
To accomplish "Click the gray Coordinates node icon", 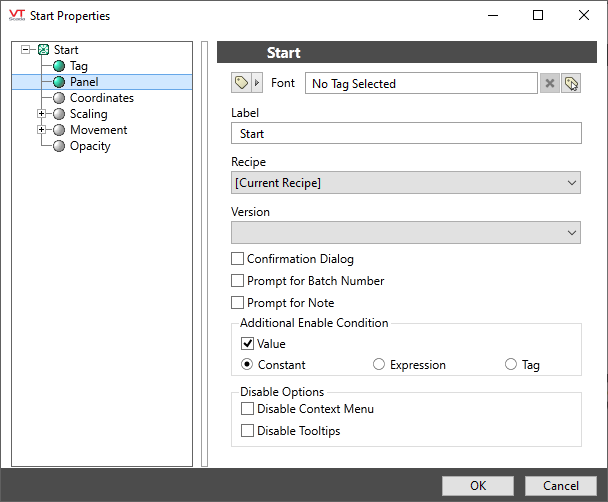I will tap(59, 98).
